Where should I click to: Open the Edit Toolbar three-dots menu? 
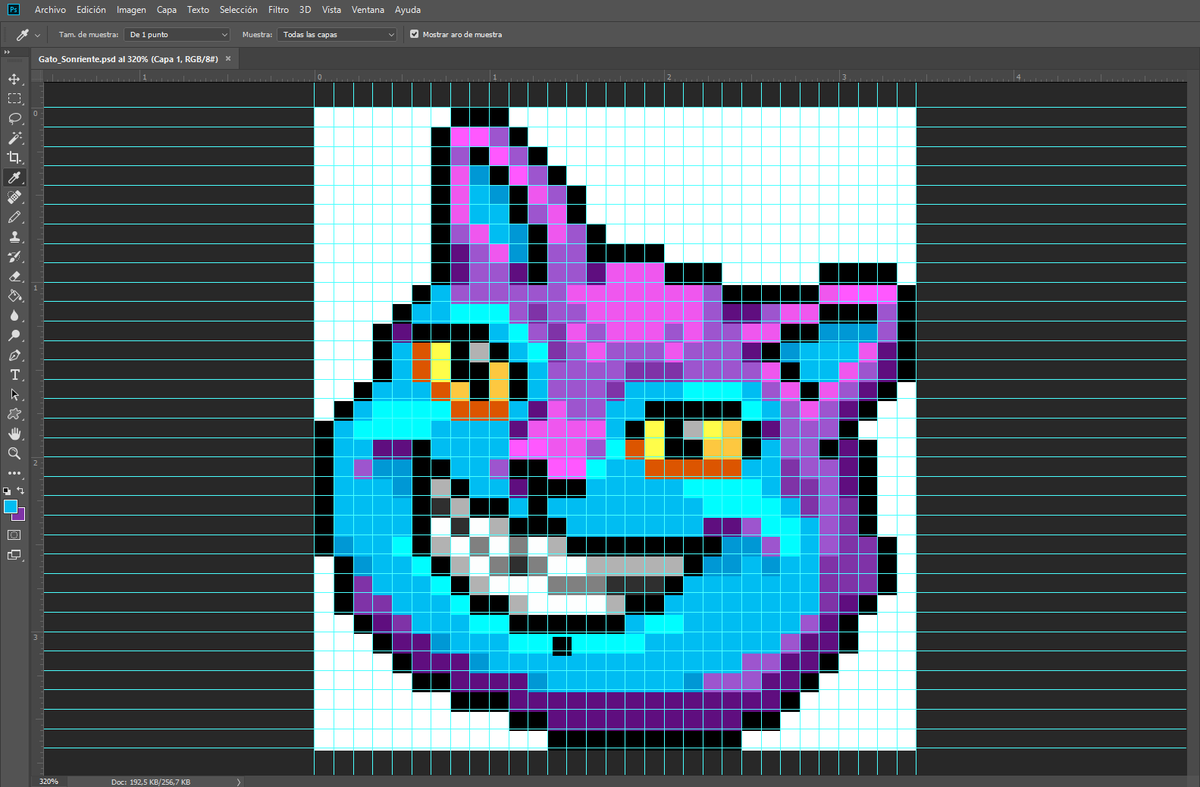[x=15, y=473]
